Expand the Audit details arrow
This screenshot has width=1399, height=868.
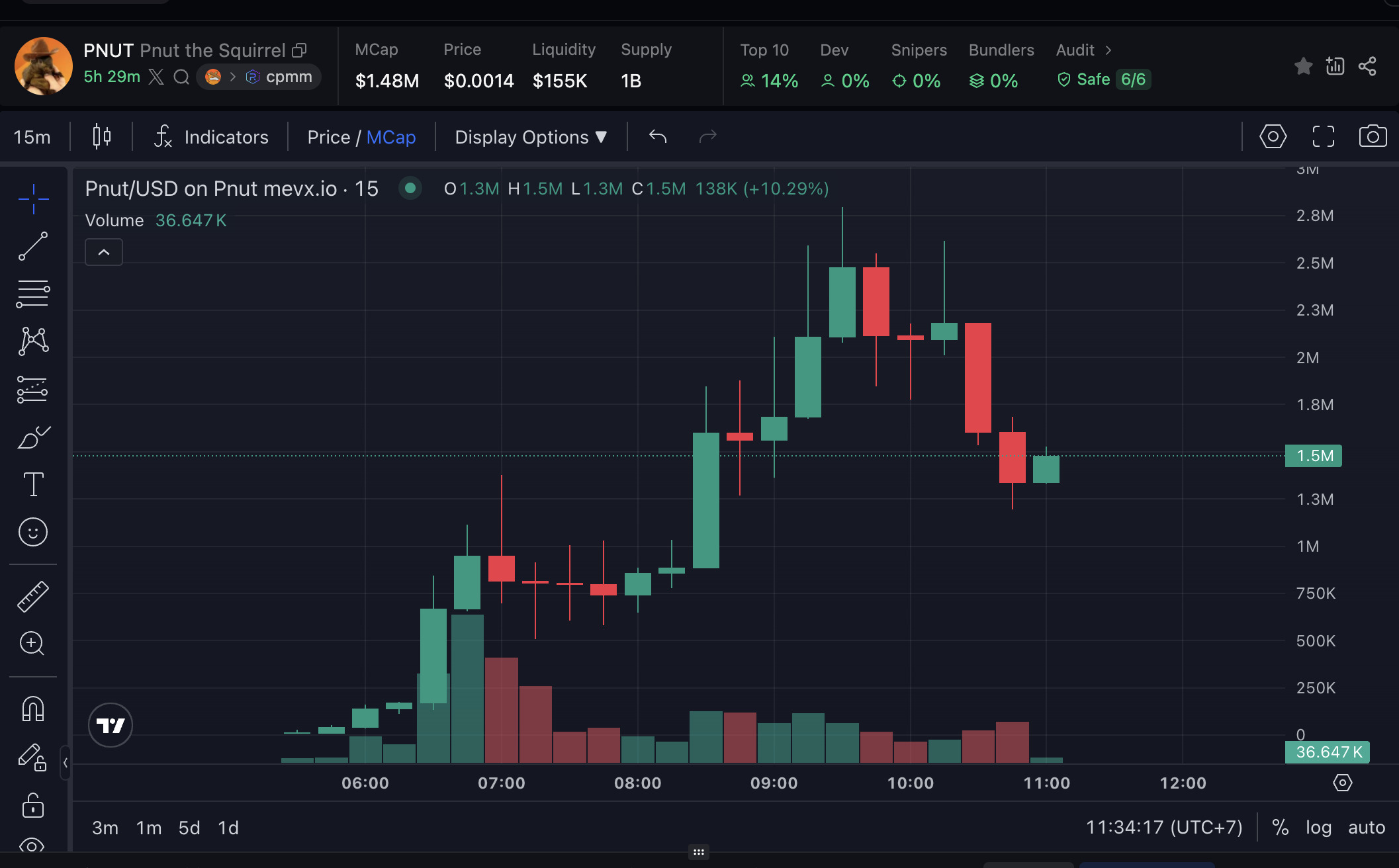[x=1108, y=50]
